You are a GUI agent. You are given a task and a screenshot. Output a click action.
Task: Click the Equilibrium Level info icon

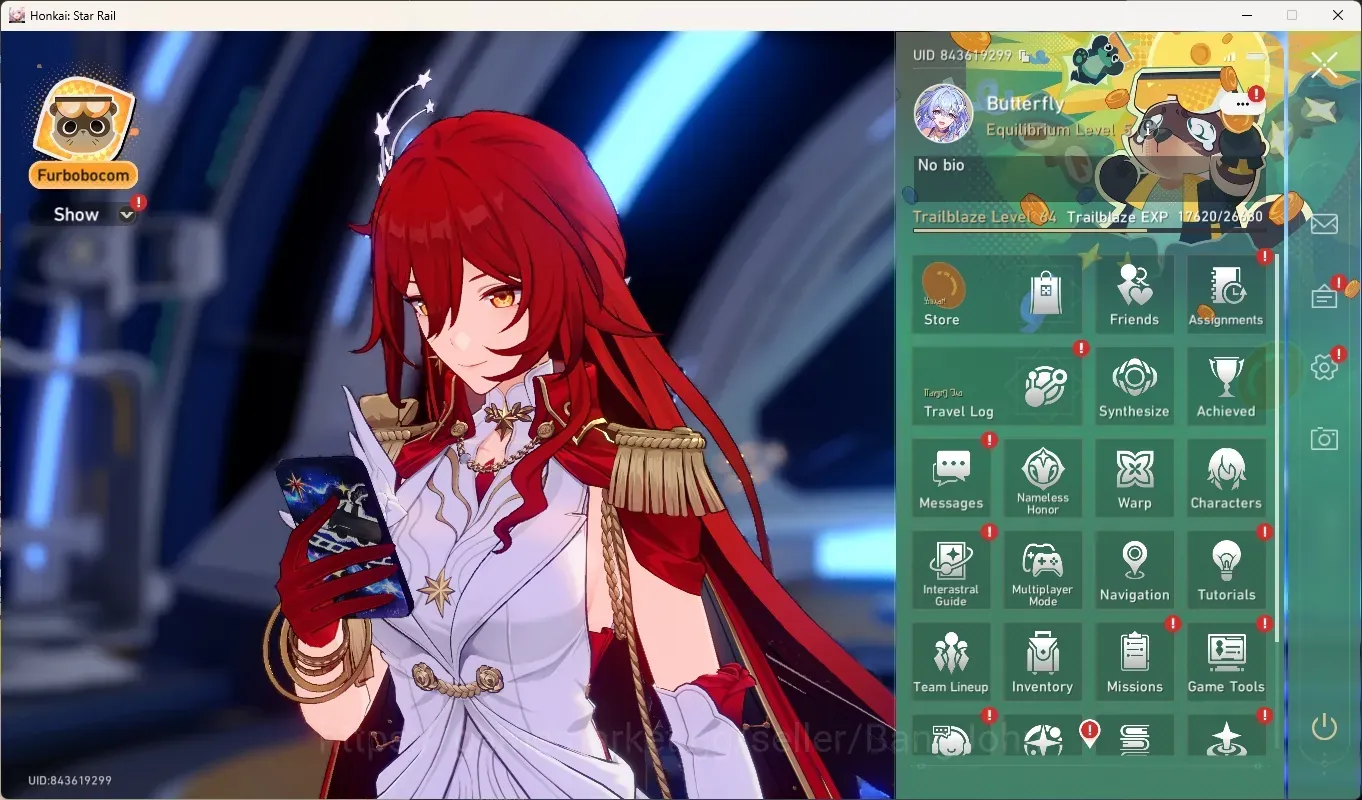[x=1147, y=130]
